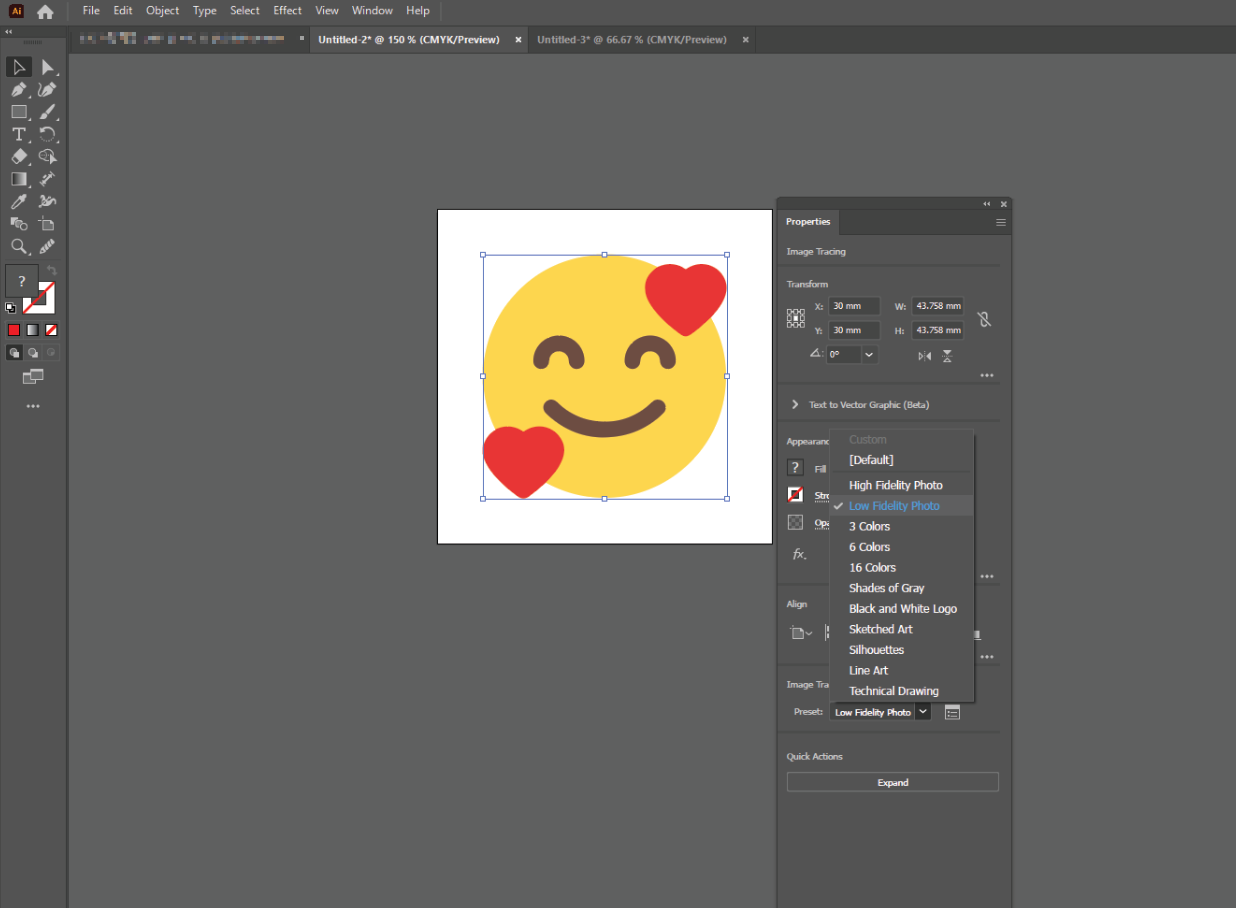The height and width of the screenshot is (908, 1236).
Task: Click the Swap Fill and Stroke arrow
Action: coord(52,271)
